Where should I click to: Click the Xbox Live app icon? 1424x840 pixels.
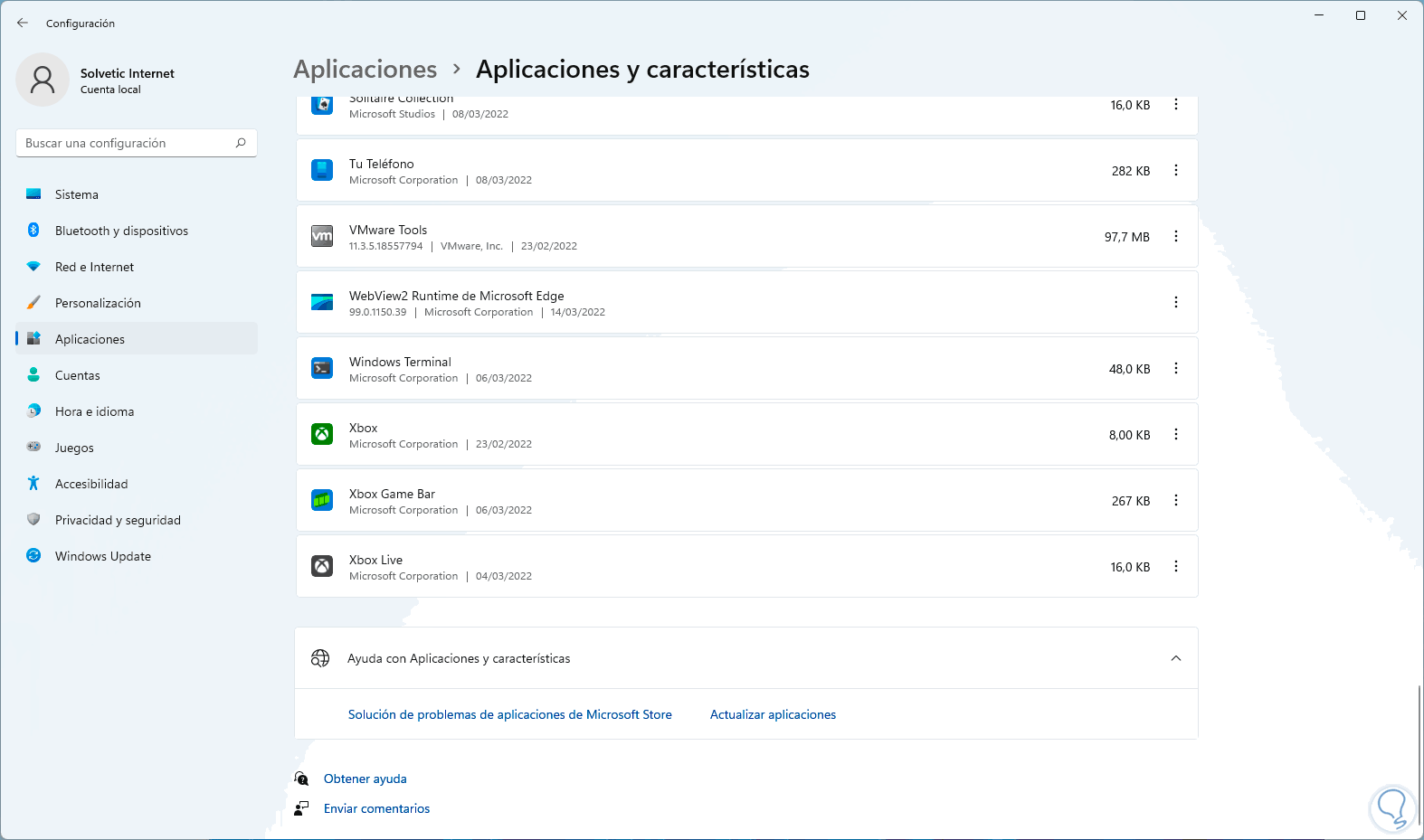point(322,566)
